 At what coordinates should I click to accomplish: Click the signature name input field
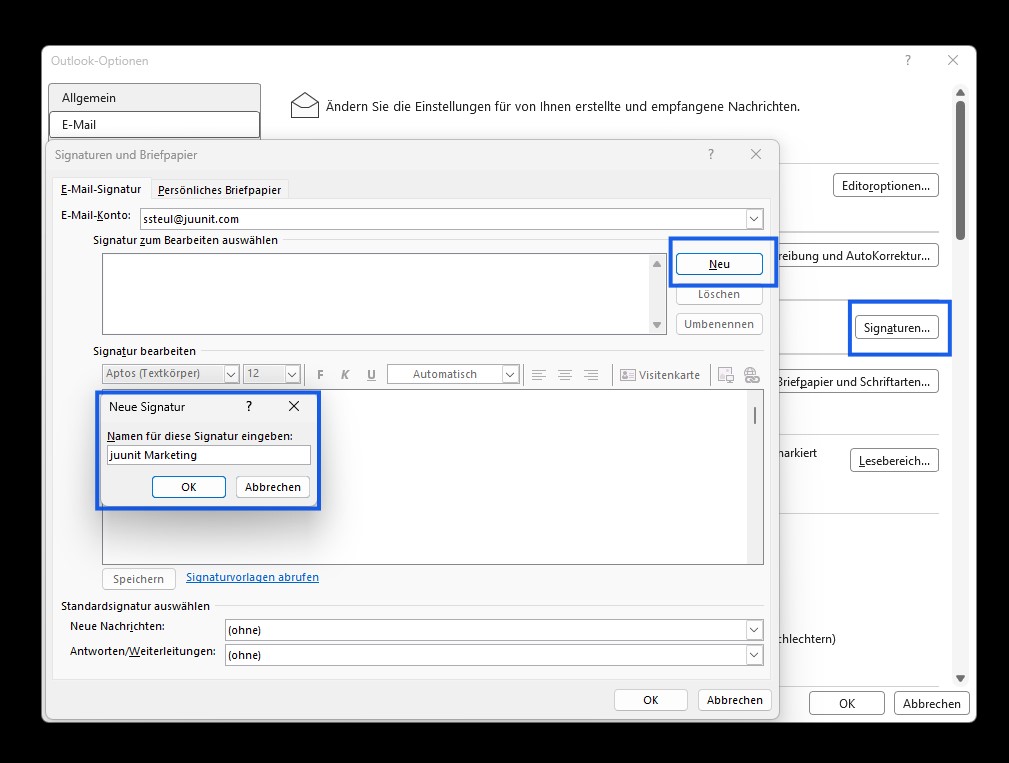click(208, 455)
